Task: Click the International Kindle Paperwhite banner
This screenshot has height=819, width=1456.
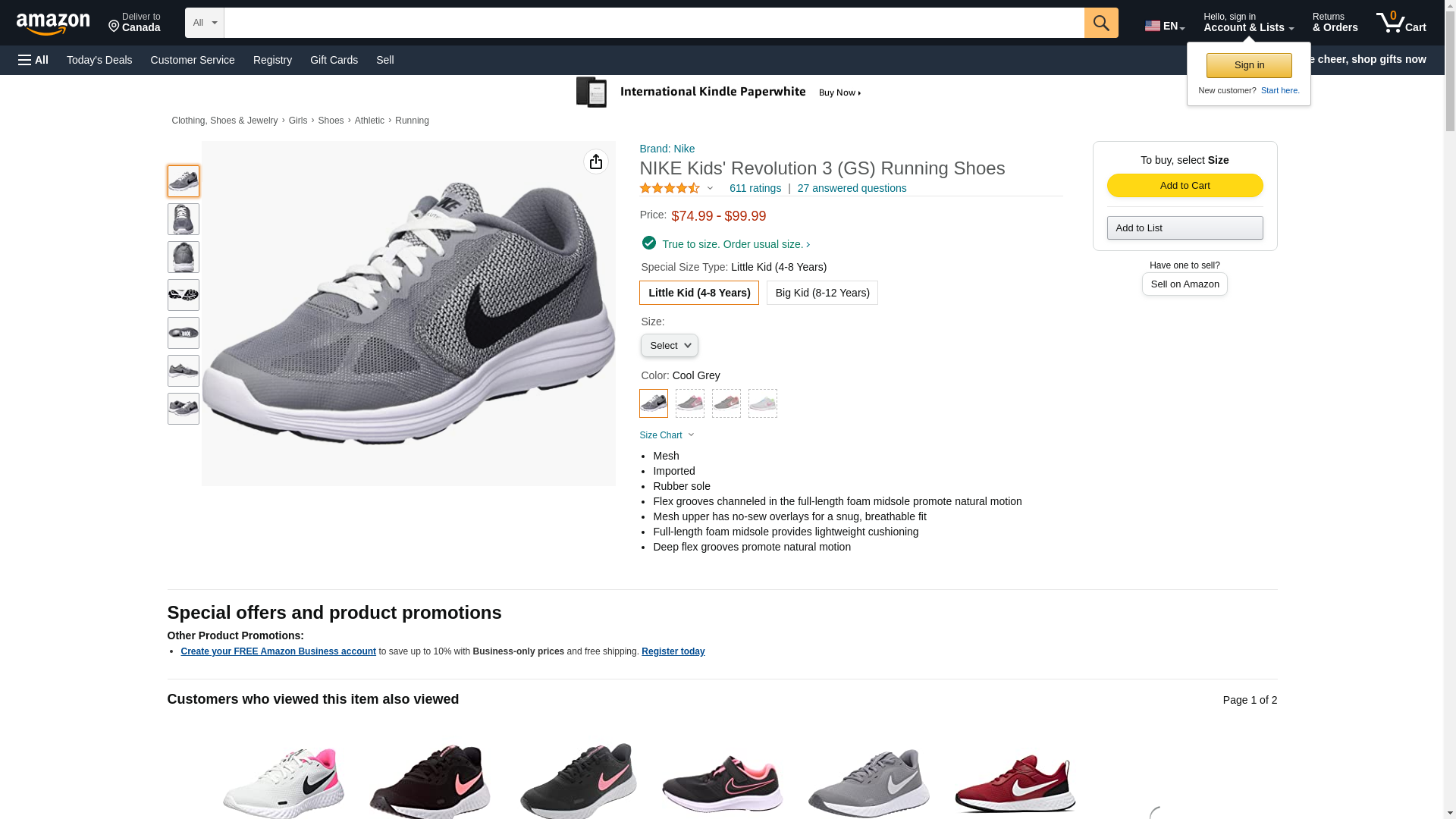Action: 719,93
